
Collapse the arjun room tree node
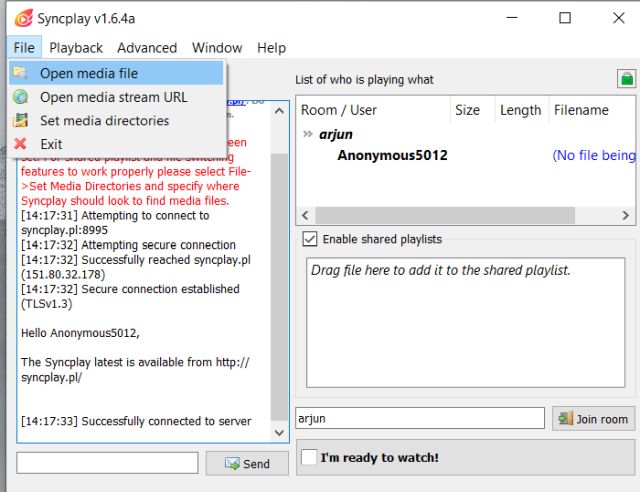point(308,134)
